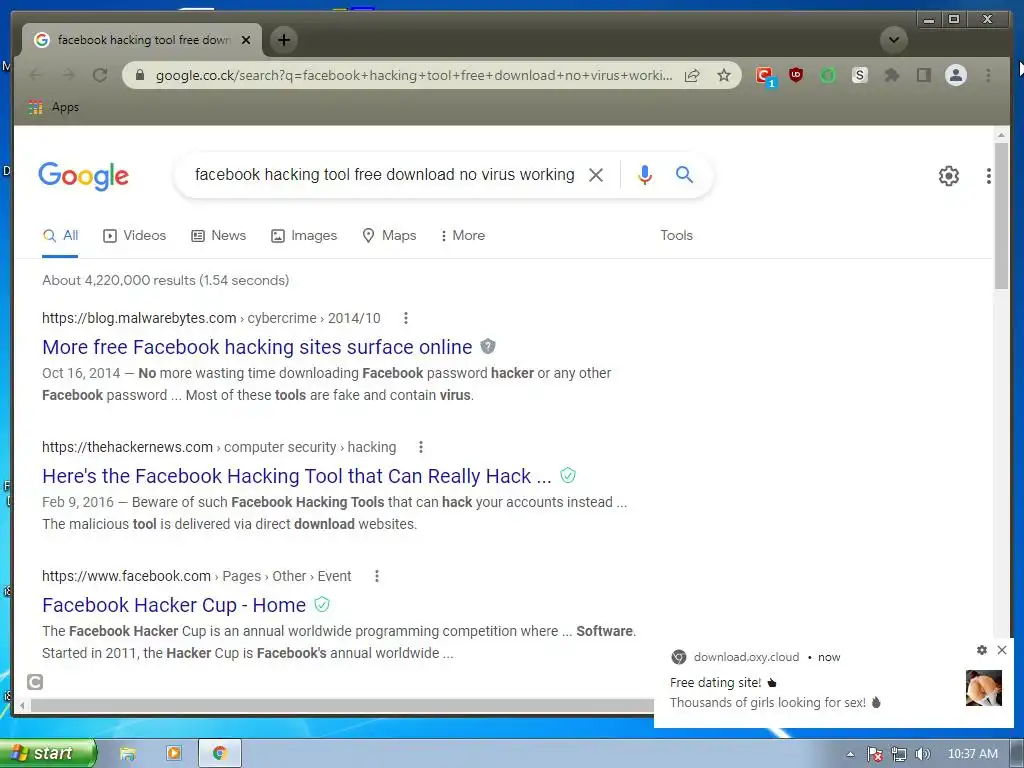Viewport: 1024px width, 768px height.
Task: Open the uBlock Origin shield extension
Action: pyautogui.click(x=795, y=75)
